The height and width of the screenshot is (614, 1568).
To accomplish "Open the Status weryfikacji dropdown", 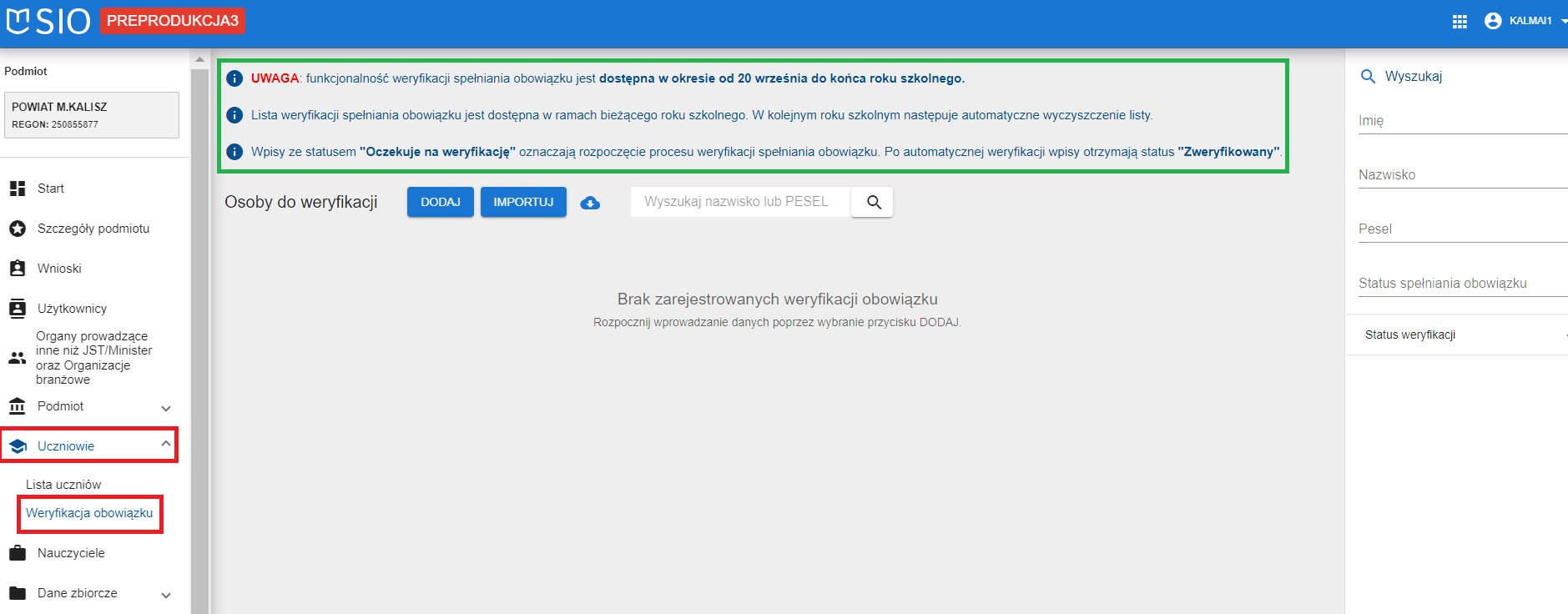I will point(1456,335).
